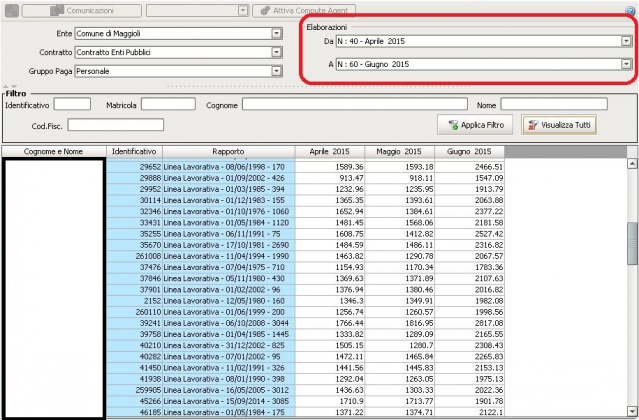639x420 pixels.
Task: Click the grey tool icon left of Comunicazioni
Action: click(12, 11)
